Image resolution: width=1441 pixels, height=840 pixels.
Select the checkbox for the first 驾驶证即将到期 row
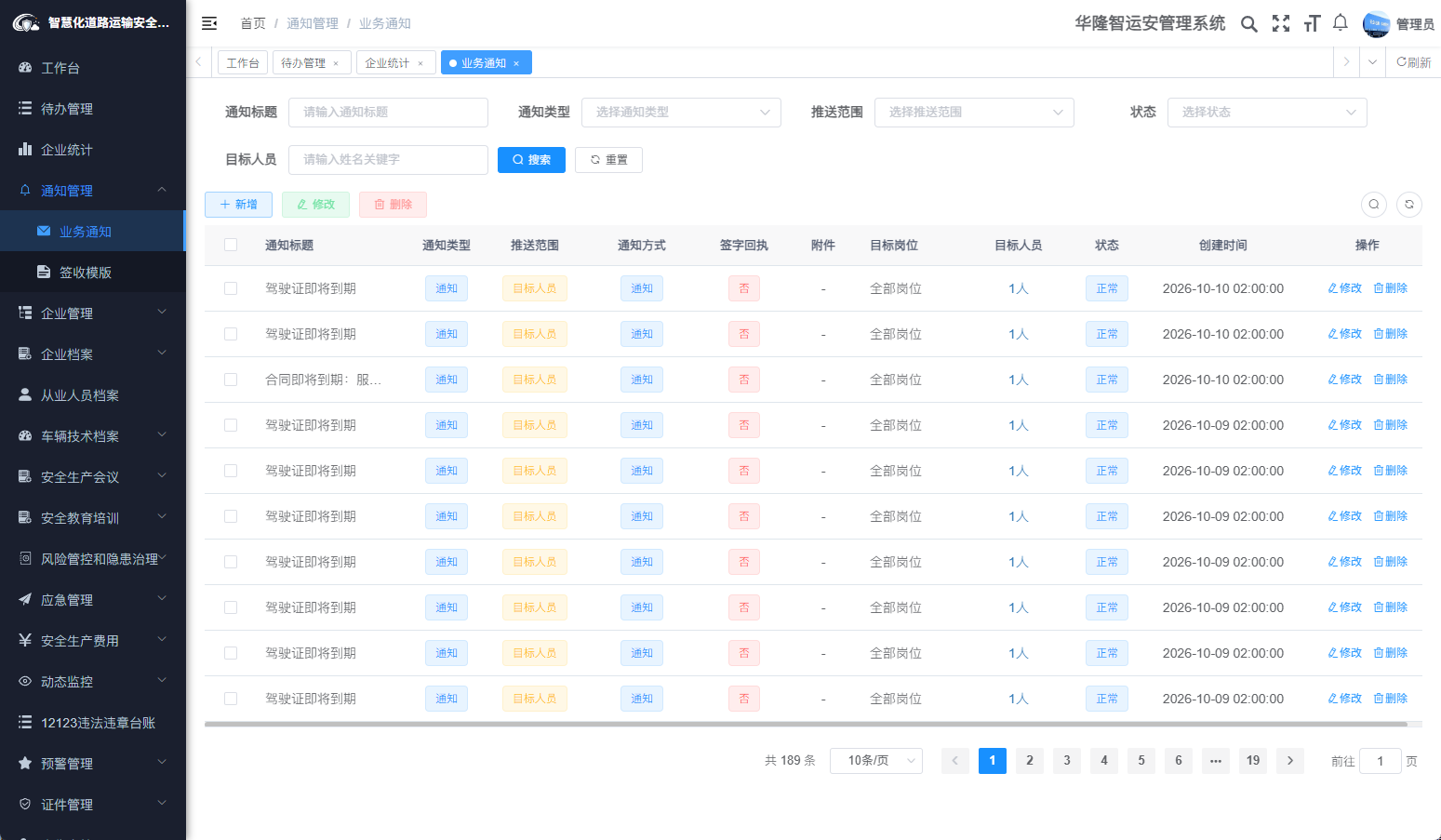[x=231, y=288]
